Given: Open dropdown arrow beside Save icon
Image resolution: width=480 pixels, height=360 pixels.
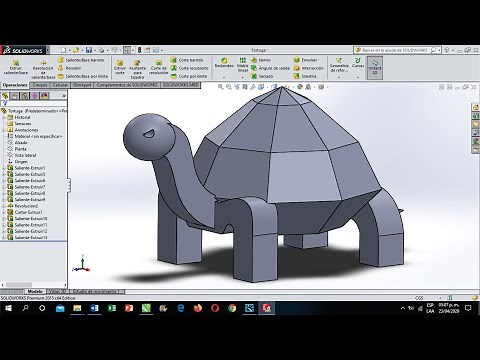Looking at the screenshot, I should 95,50.
